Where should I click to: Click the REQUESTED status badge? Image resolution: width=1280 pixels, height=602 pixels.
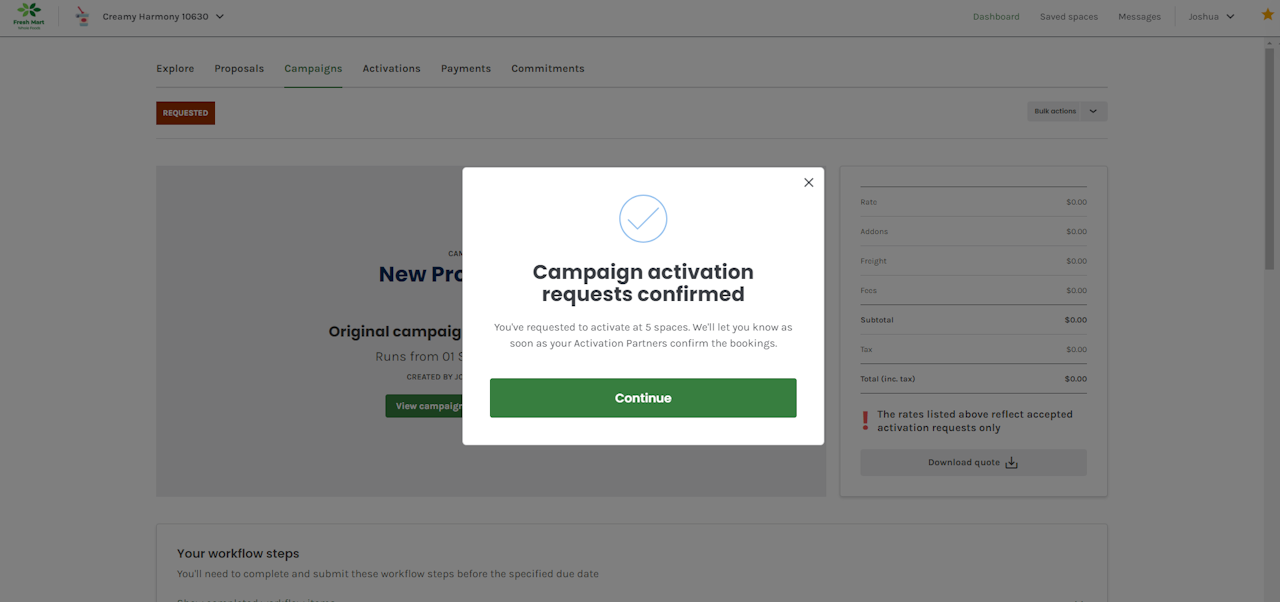point(185,113)
